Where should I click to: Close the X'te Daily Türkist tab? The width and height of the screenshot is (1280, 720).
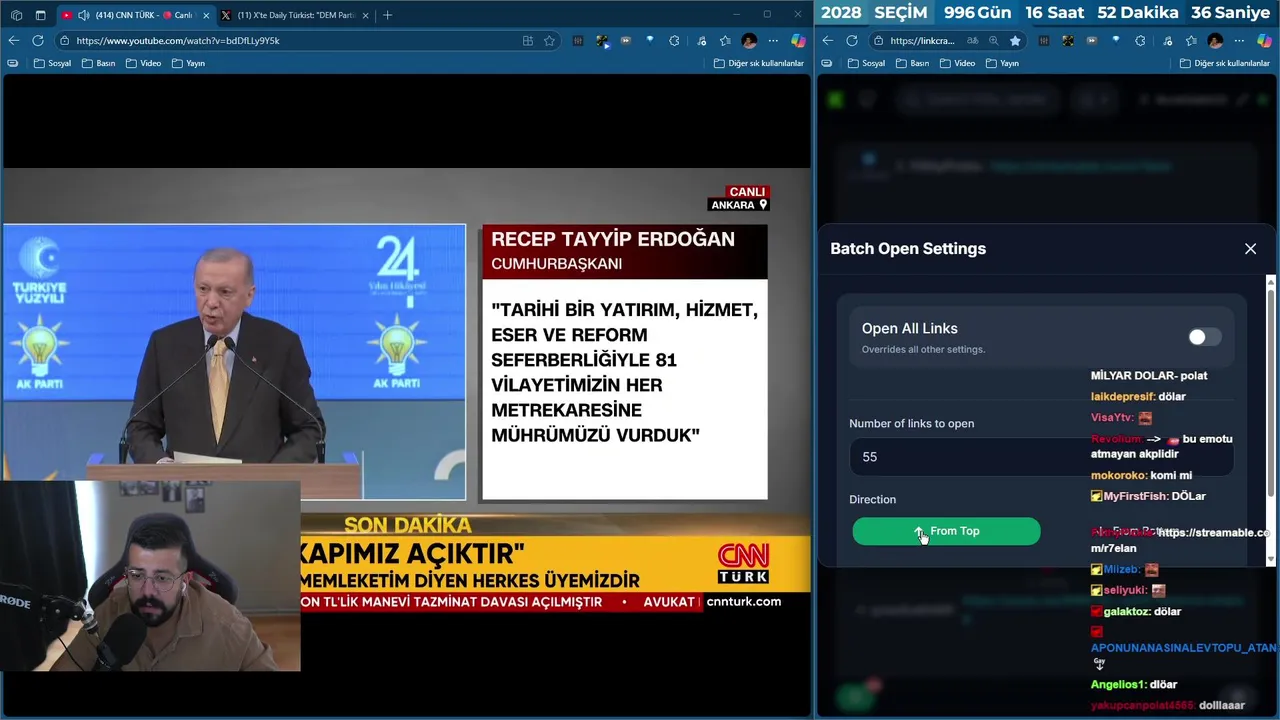click(365, 15)
